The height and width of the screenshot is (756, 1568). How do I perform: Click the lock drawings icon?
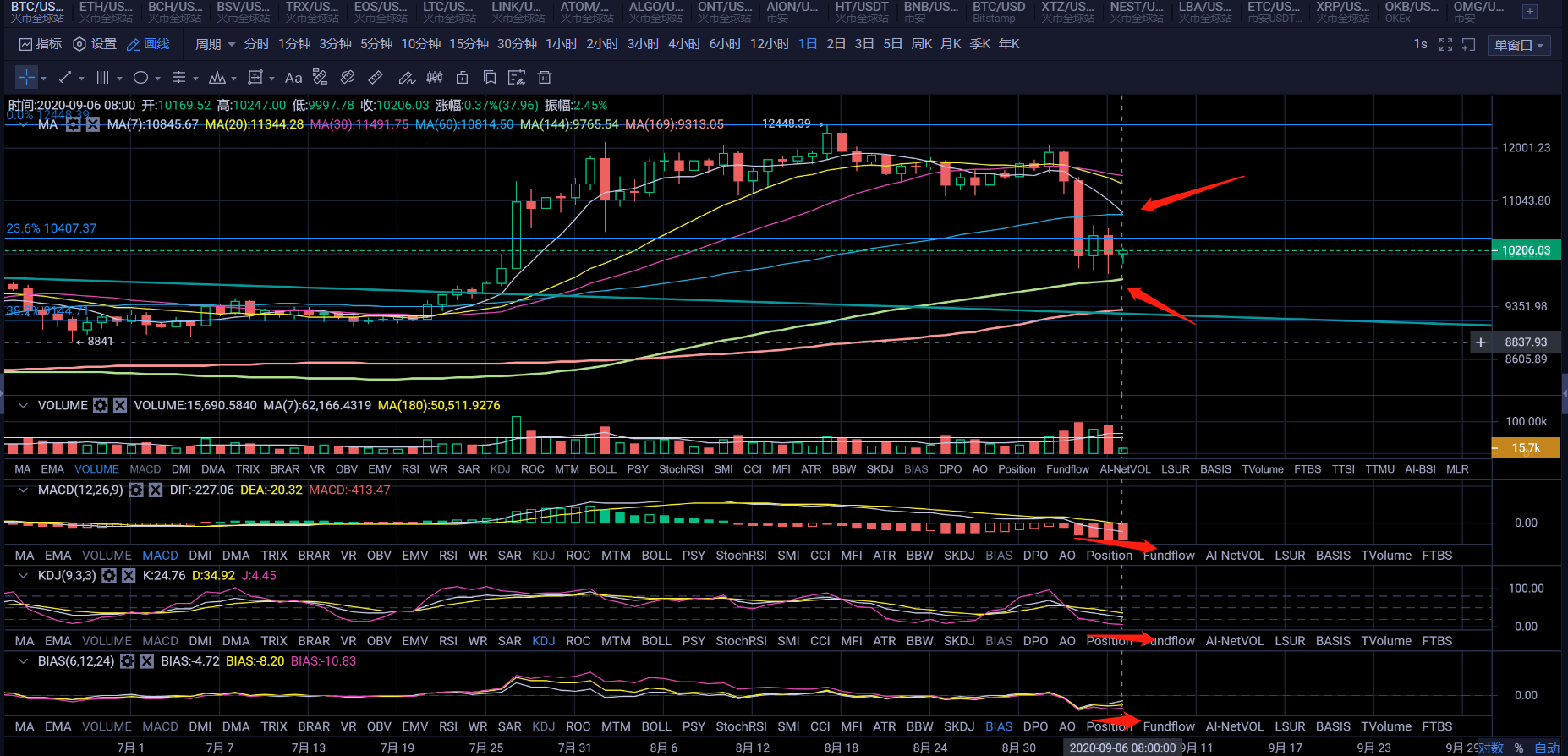point(462,78)
